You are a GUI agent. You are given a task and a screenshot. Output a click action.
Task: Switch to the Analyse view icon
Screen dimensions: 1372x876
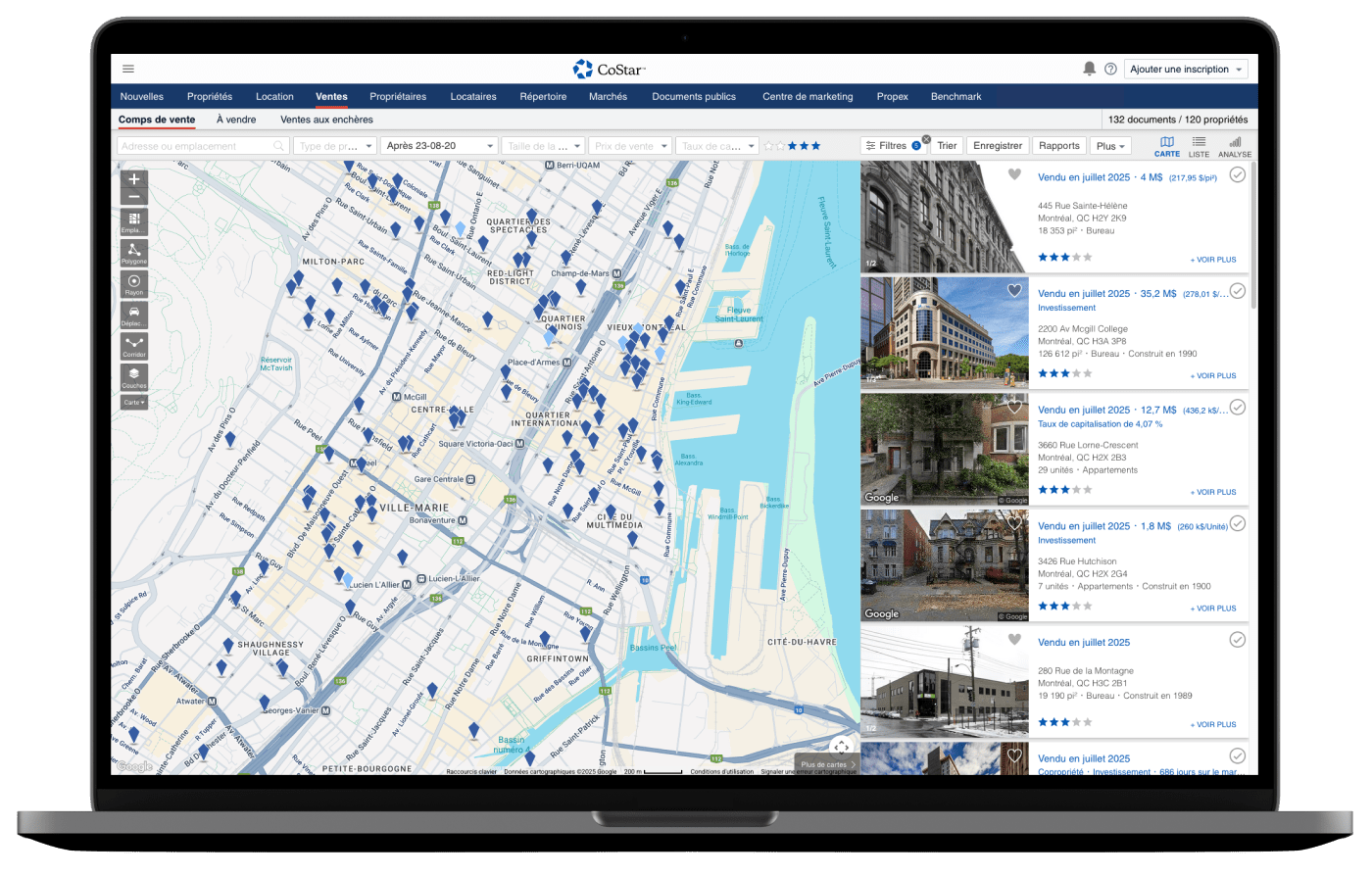coord(1234,146)
